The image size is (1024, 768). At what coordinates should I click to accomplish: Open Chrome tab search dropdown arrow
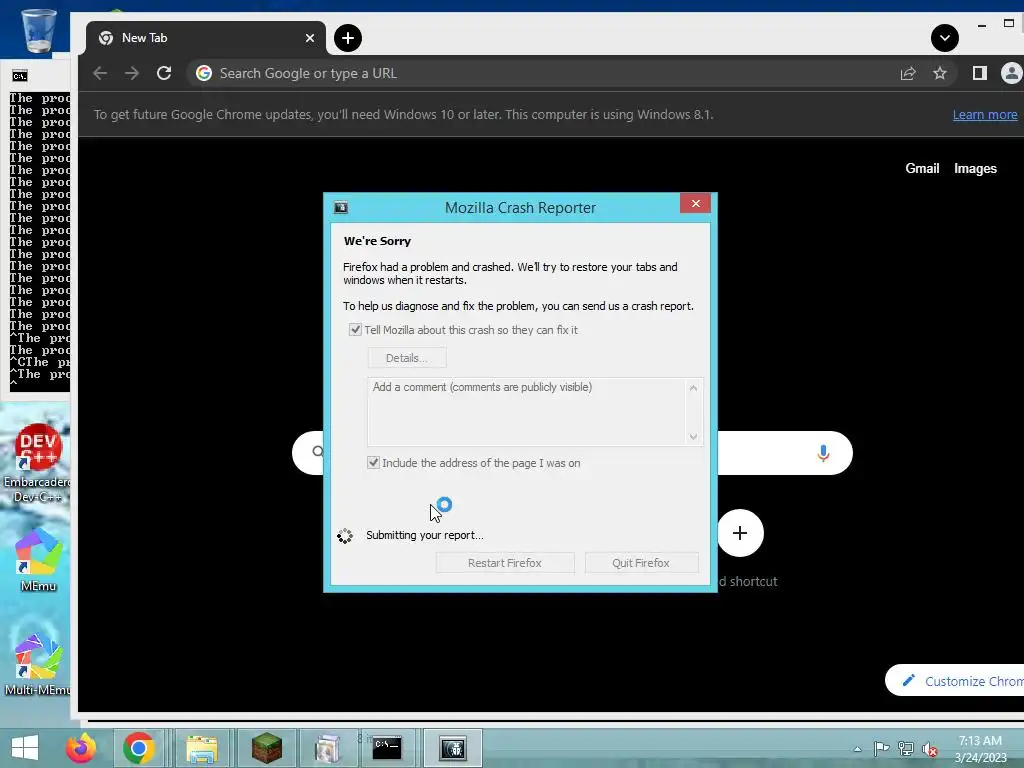click(945, 38)
